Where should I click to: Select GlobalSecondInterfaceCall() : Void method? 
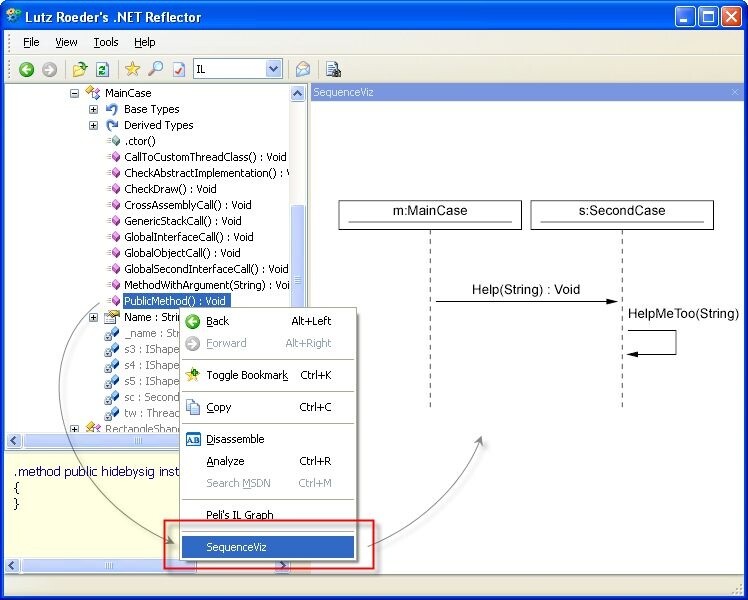click(x=206, y=269)
